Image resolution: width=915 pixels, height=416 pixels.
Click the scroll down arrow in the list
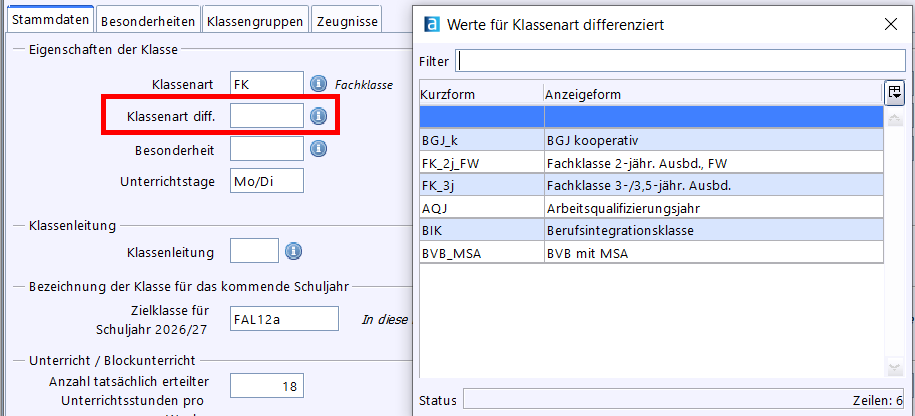895,368
